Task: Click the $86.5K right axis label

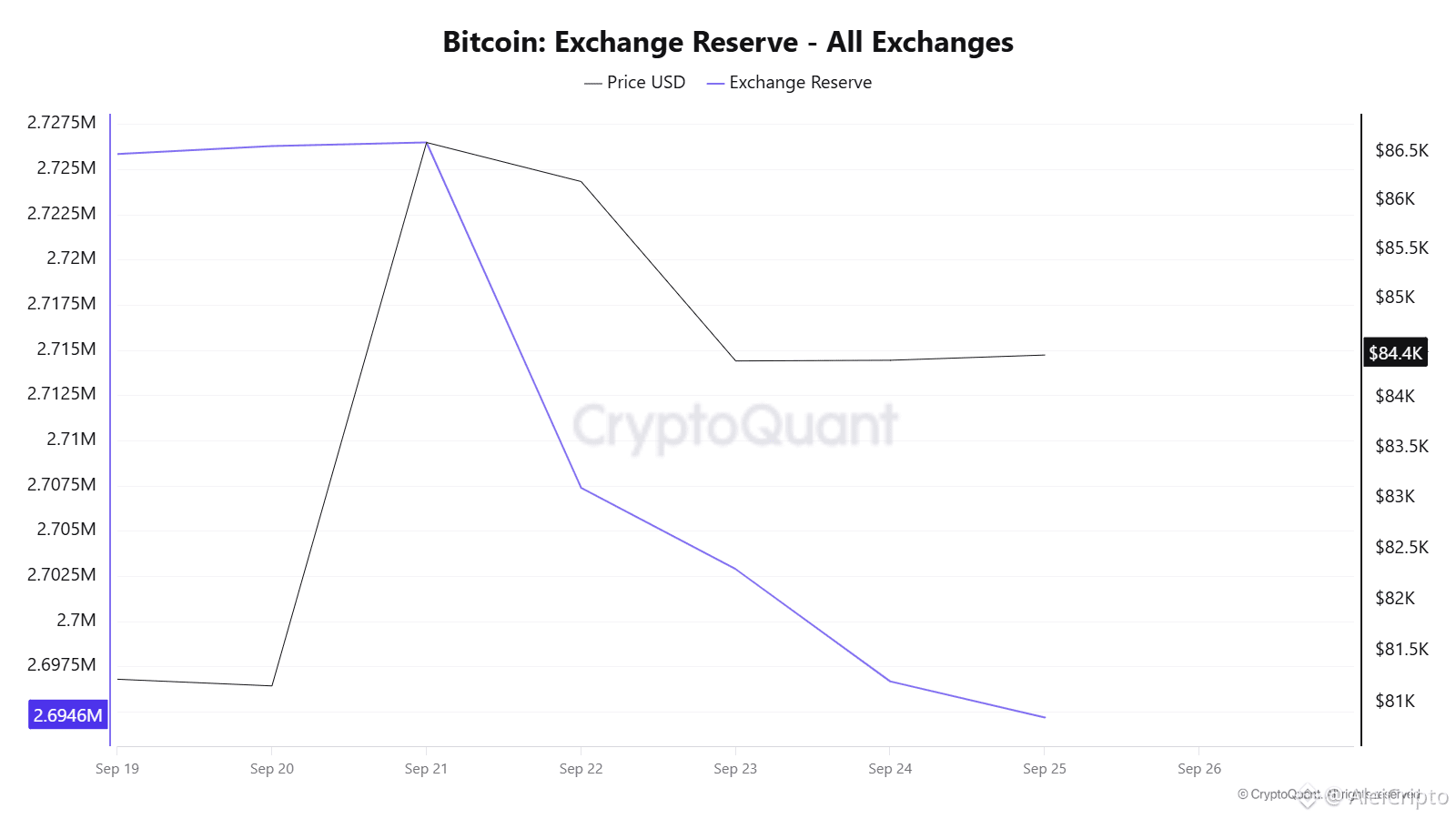Action: 1401,150
